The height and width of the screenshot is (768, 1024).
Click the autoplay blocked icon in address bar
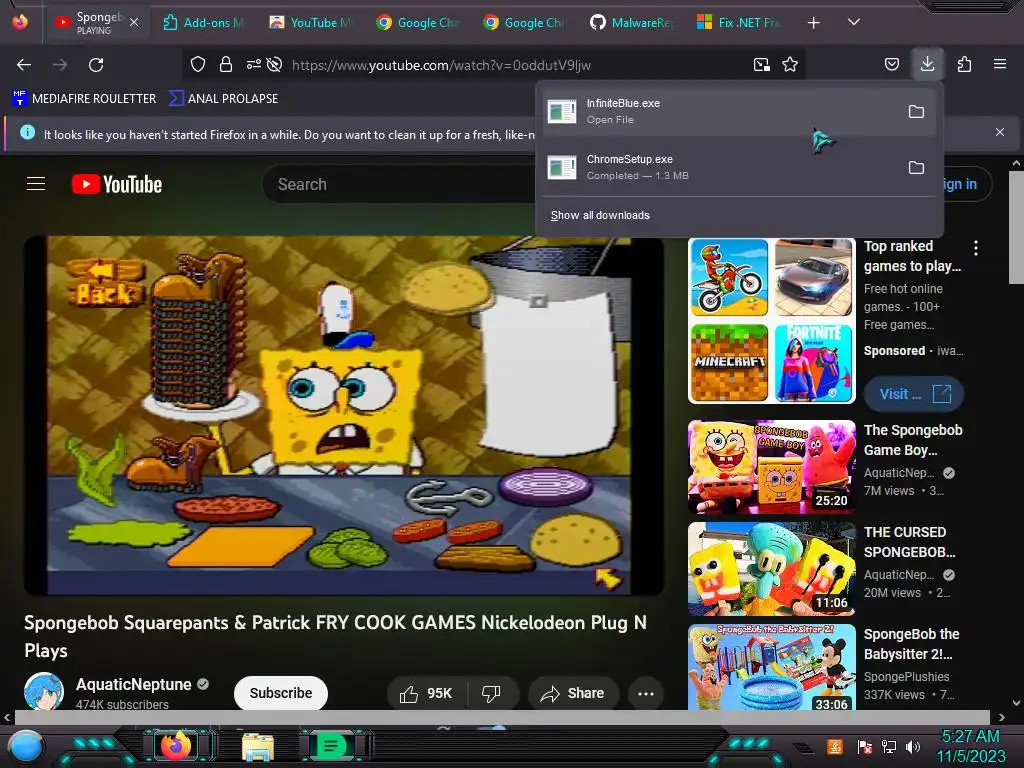point(275,64)
